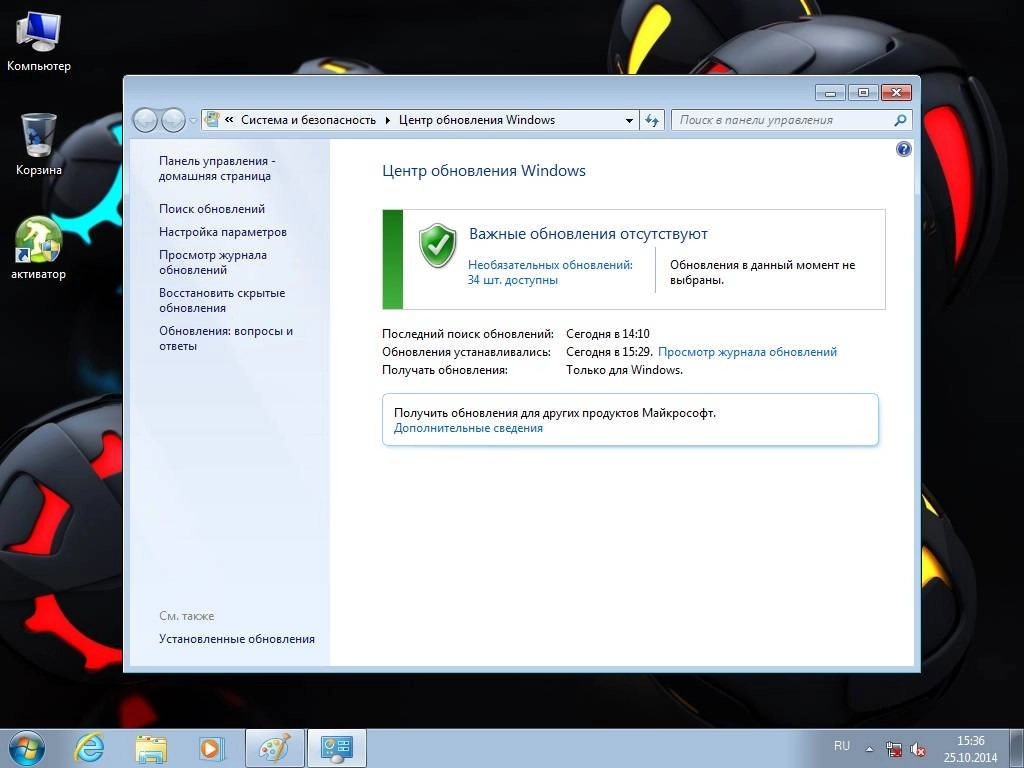This screenshot has width=1024, height=768.
Task: Click the search magnifier icon
Action: 900,120
